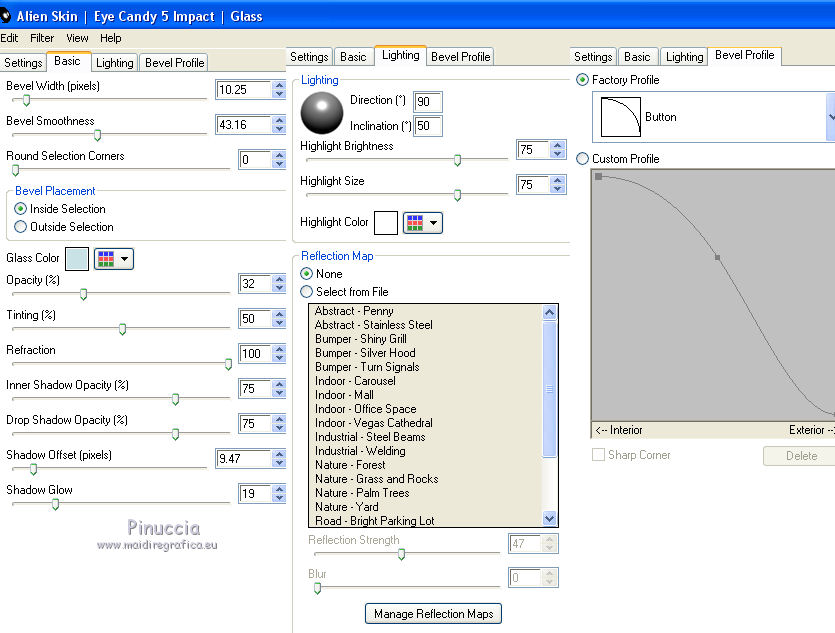Click the Button factory profile thumbnail

[620, 117]
